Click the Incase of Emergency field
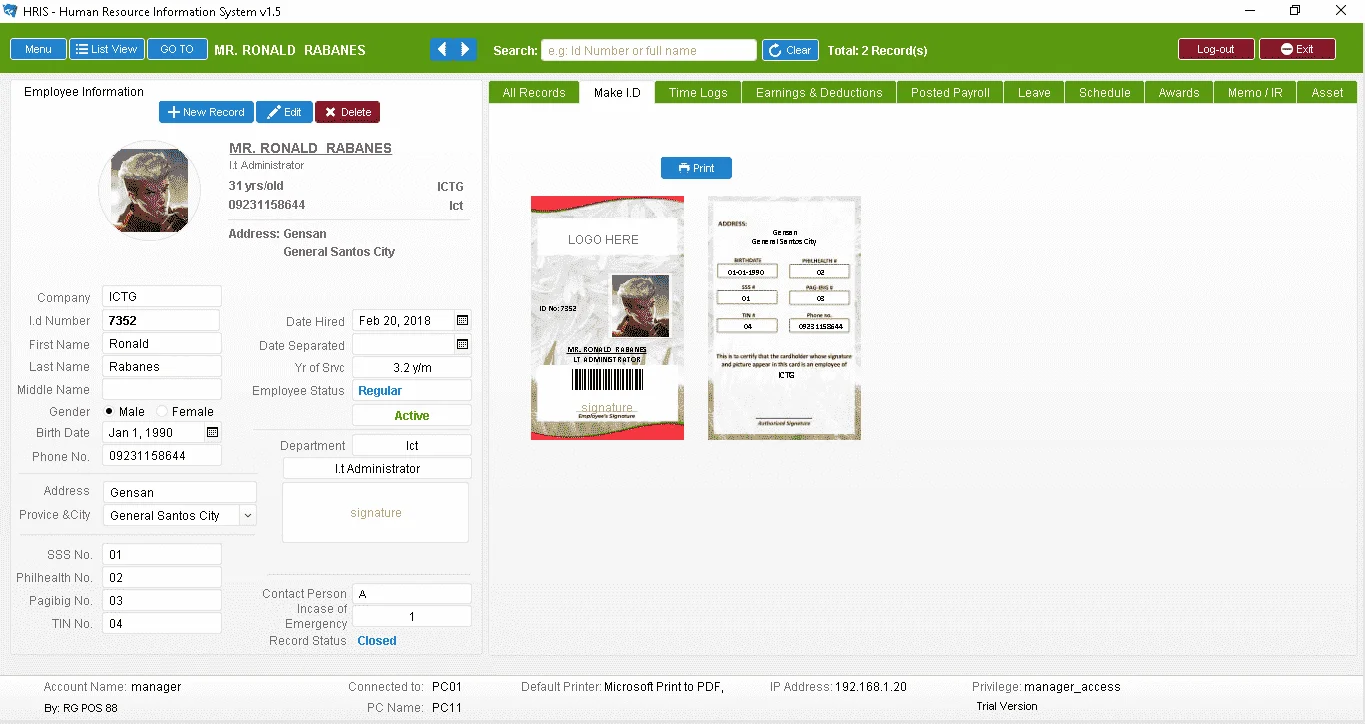Image resolution: width=1365 pixels, height=724 pixels. coord(411,617)
